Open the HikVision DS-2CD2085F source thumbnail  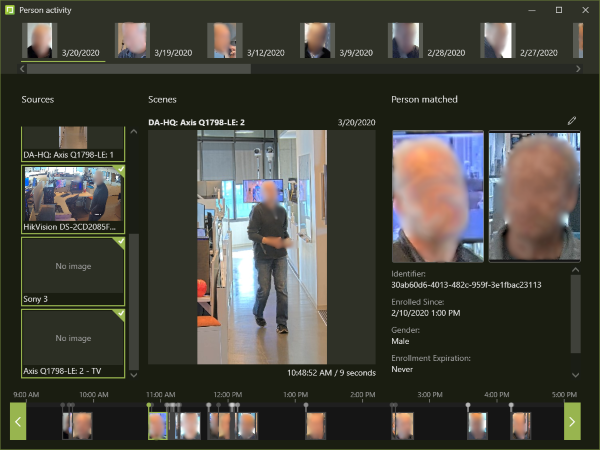pos(73,199)
